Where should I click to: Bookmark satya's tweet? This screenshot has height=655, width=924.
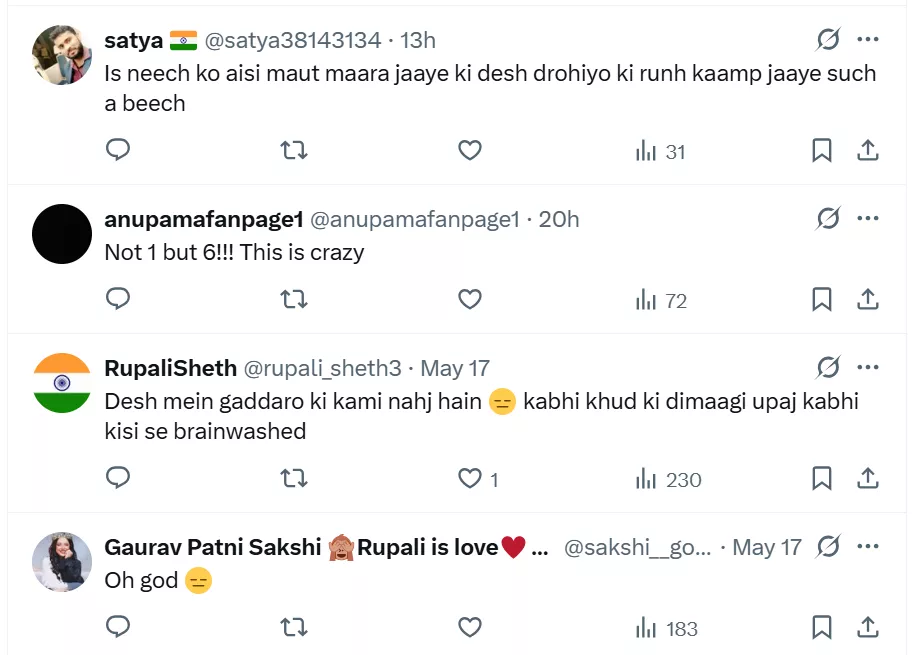click(x=821, y=151)
